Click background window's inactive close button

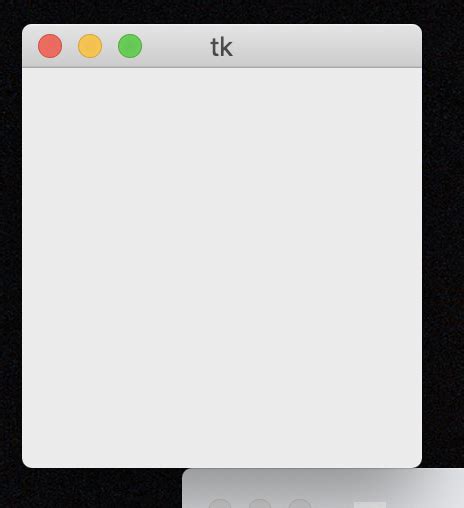pyautogui.click(x=220, y=504)
